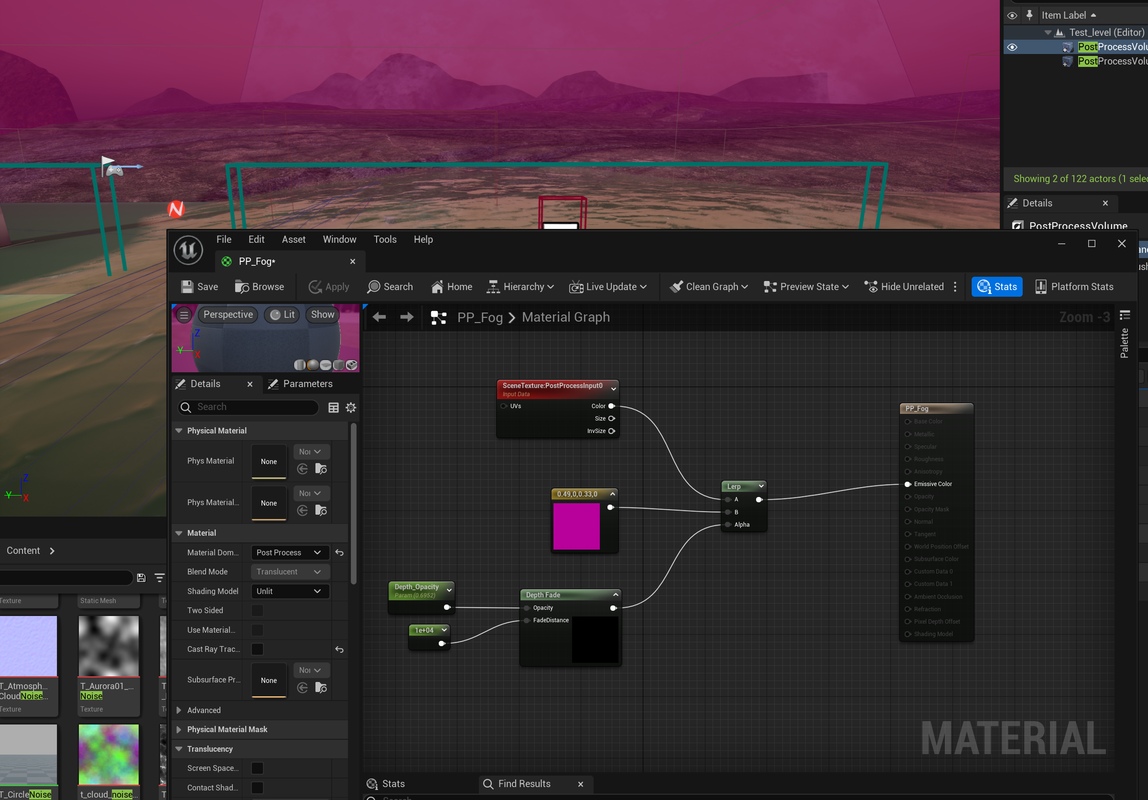
Task: Click the Show button in preview viewport
Action: tap(322, 315)
